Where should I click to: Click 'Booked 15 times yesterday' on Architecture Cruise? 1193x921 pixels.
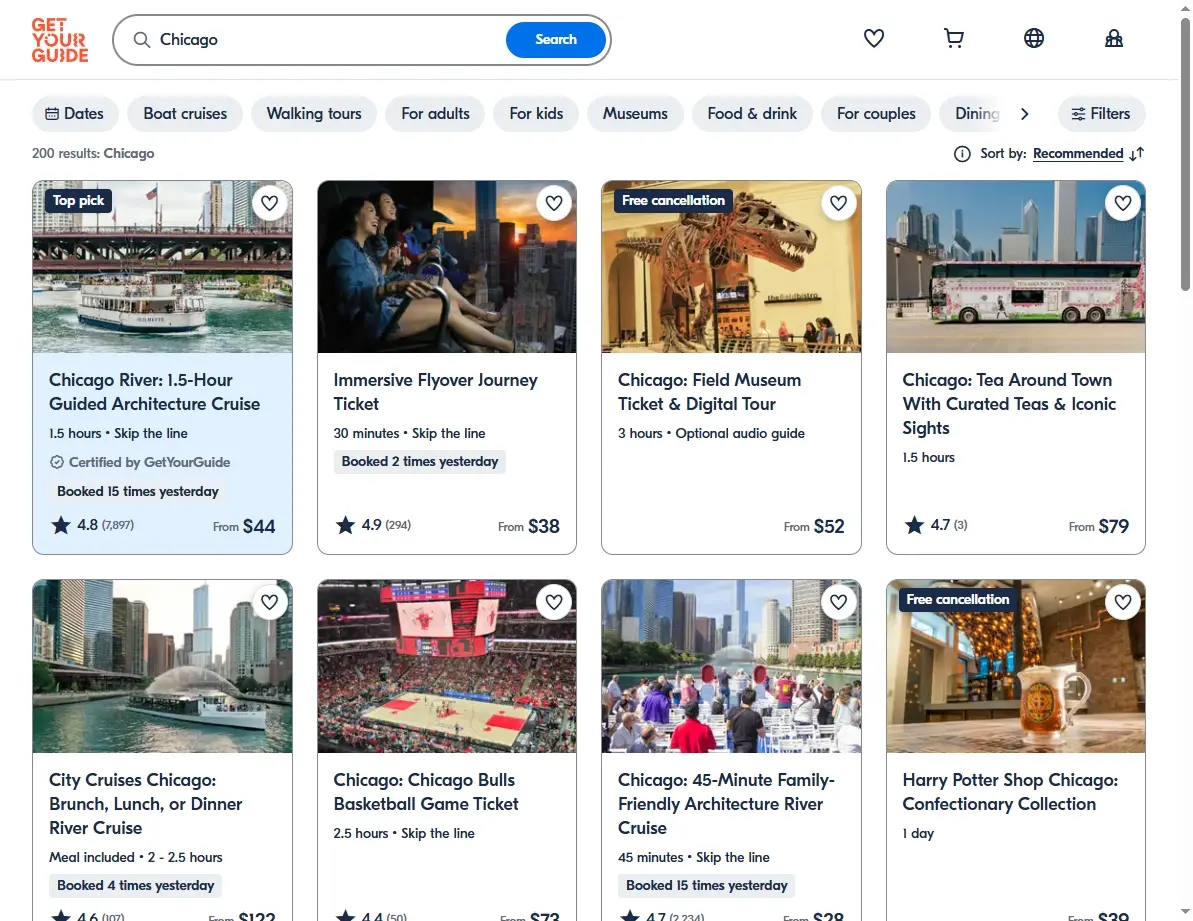(x=138, y=491)
